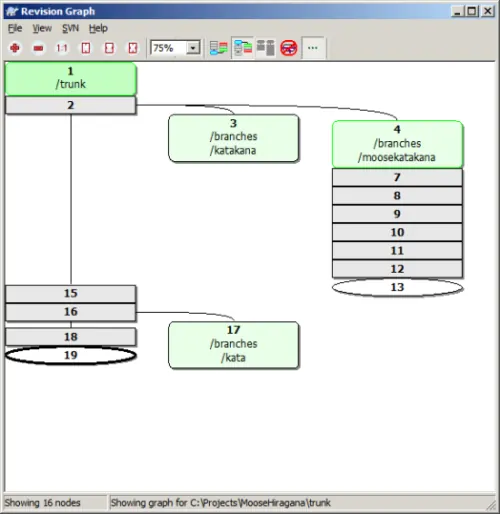Select revision node 12
This screenshot has width=500, height=514.
pos(397,269)
